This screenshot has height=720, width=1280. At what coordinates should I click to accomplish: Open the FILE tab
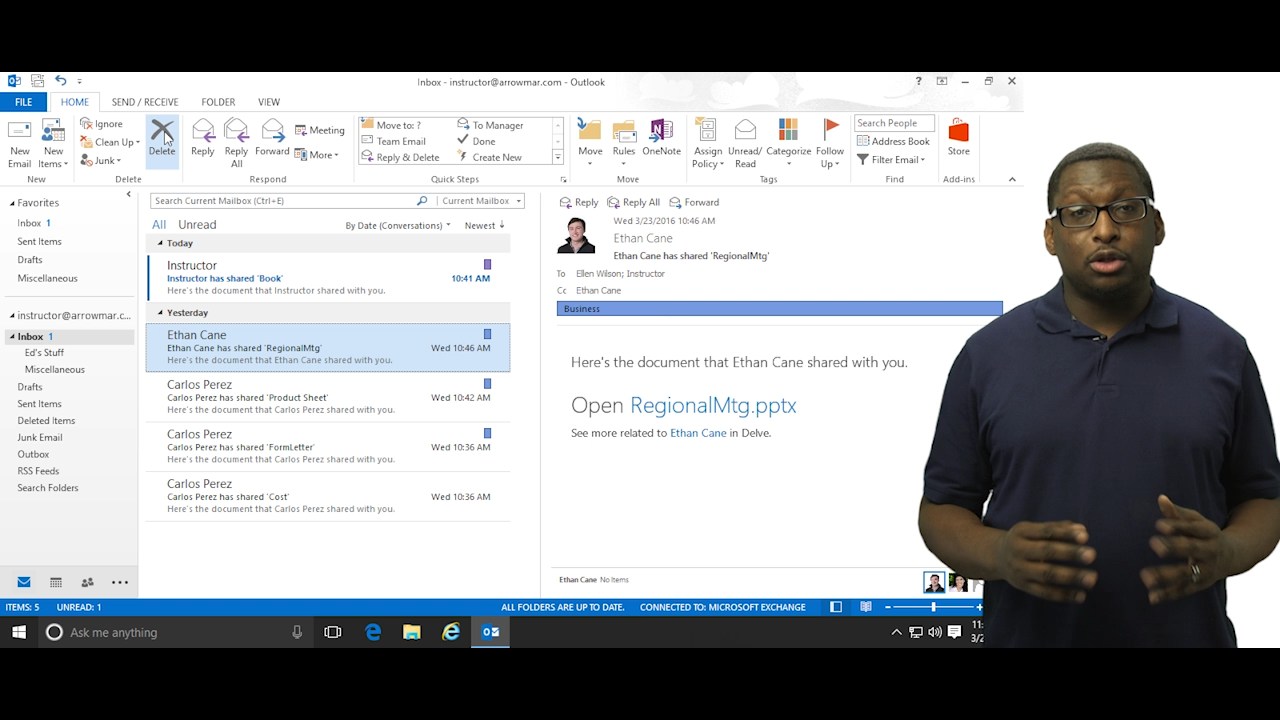[x=24, y=102]
